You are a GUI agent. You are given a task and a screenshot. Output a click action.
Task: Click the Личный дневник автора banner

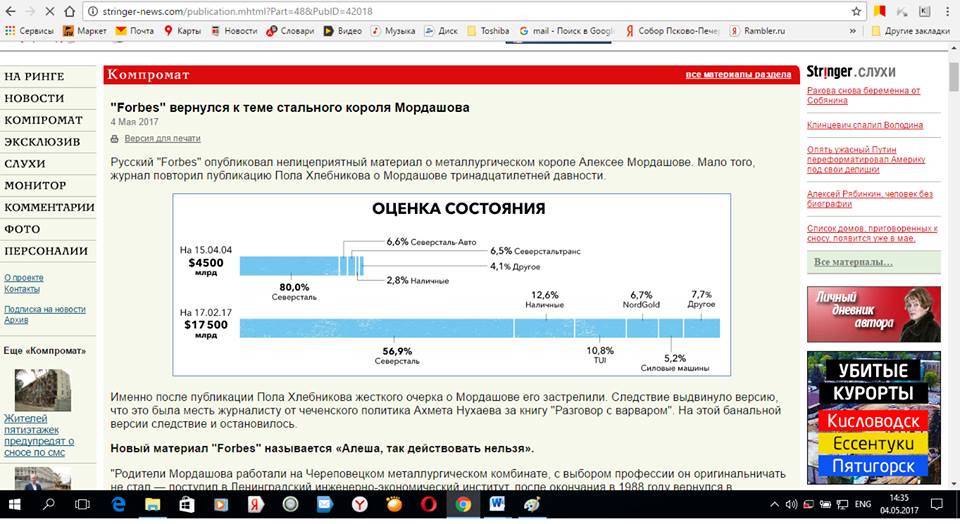[874, 314]
